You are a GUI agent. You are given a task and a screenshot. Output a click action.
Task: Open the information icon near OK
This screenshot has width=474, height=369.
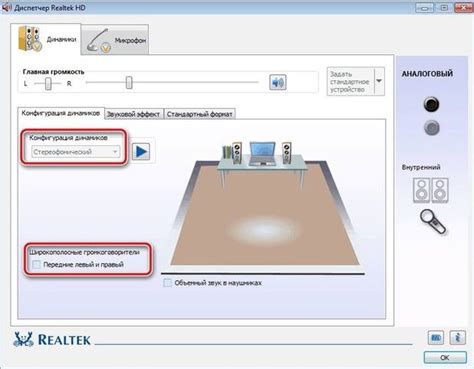457,338
